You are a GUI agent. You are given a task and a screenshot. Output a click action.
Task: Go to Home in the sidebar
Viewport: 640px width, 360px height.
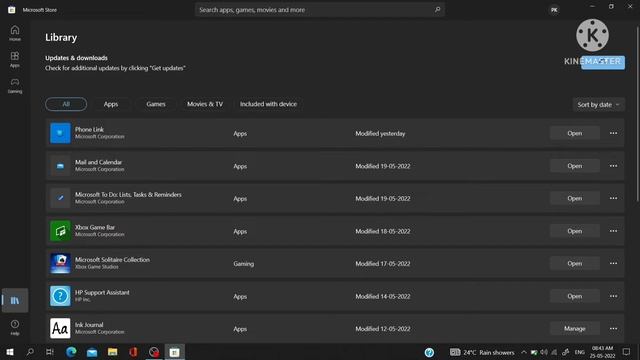click(15, 33)
